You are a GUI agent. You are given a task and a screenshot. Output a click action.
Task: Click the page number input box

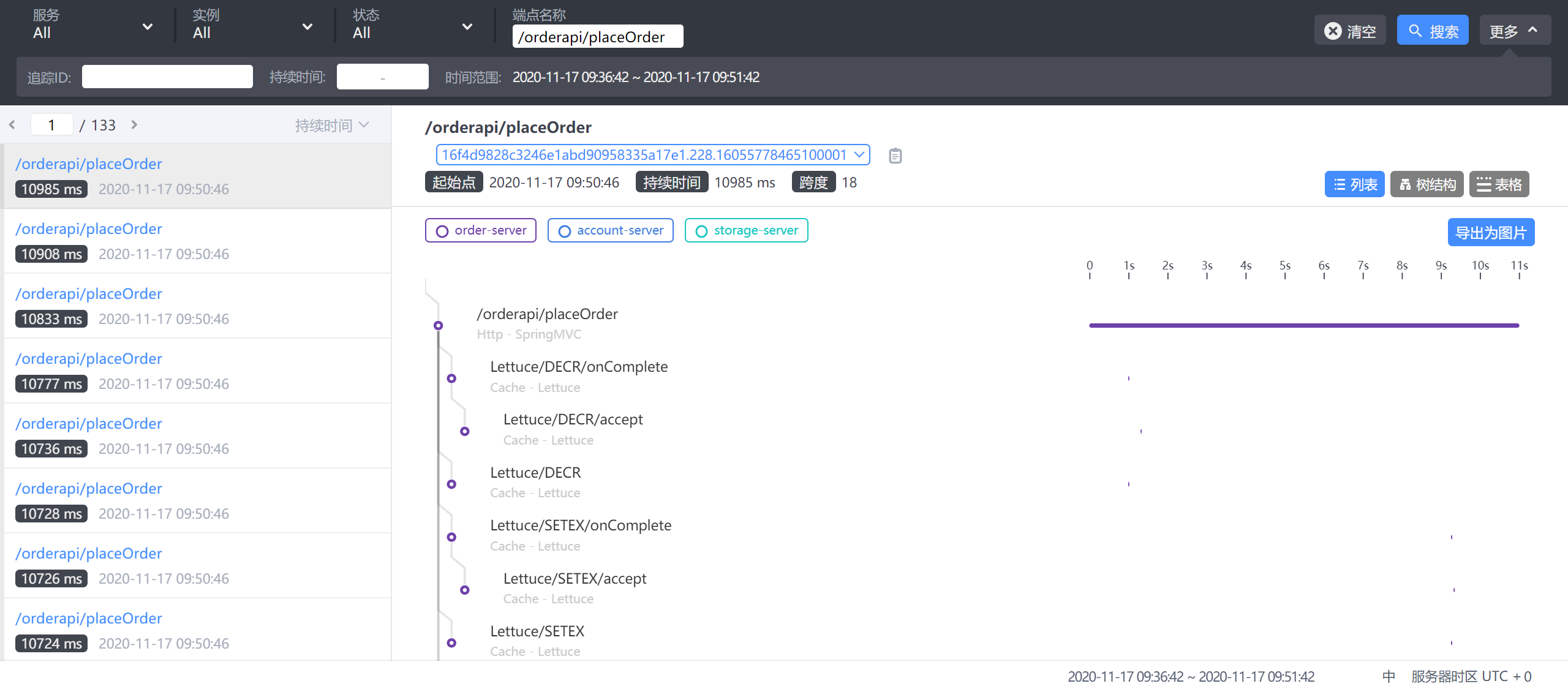tap(52, 125)
